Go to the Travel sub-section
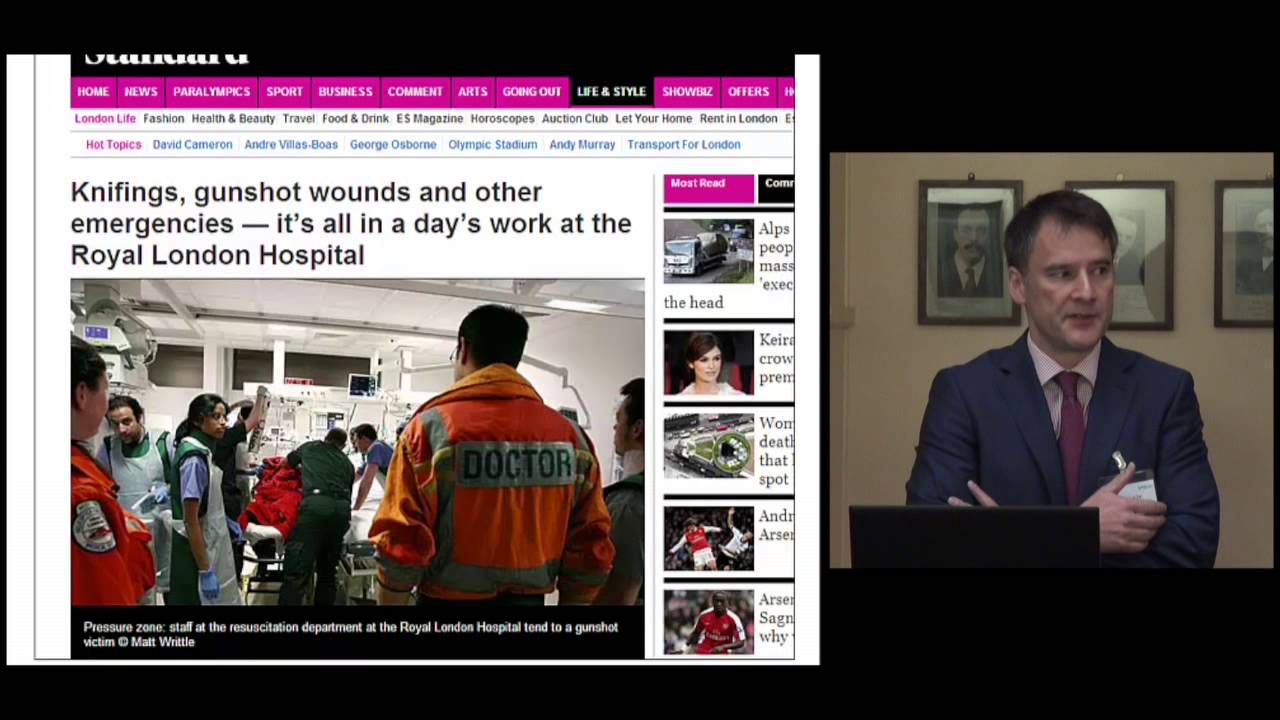The width and height of the screenshot is (1280, 720). 298,118
